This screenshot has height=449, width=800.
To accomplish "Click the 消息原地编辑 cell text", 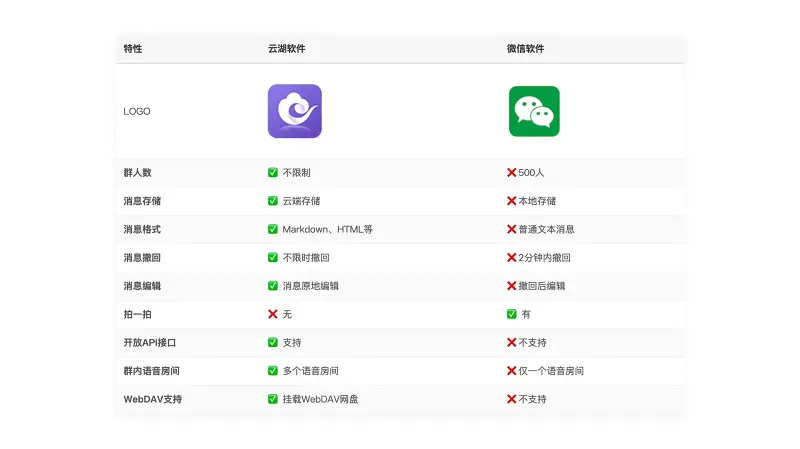I will tap(311, 286).
